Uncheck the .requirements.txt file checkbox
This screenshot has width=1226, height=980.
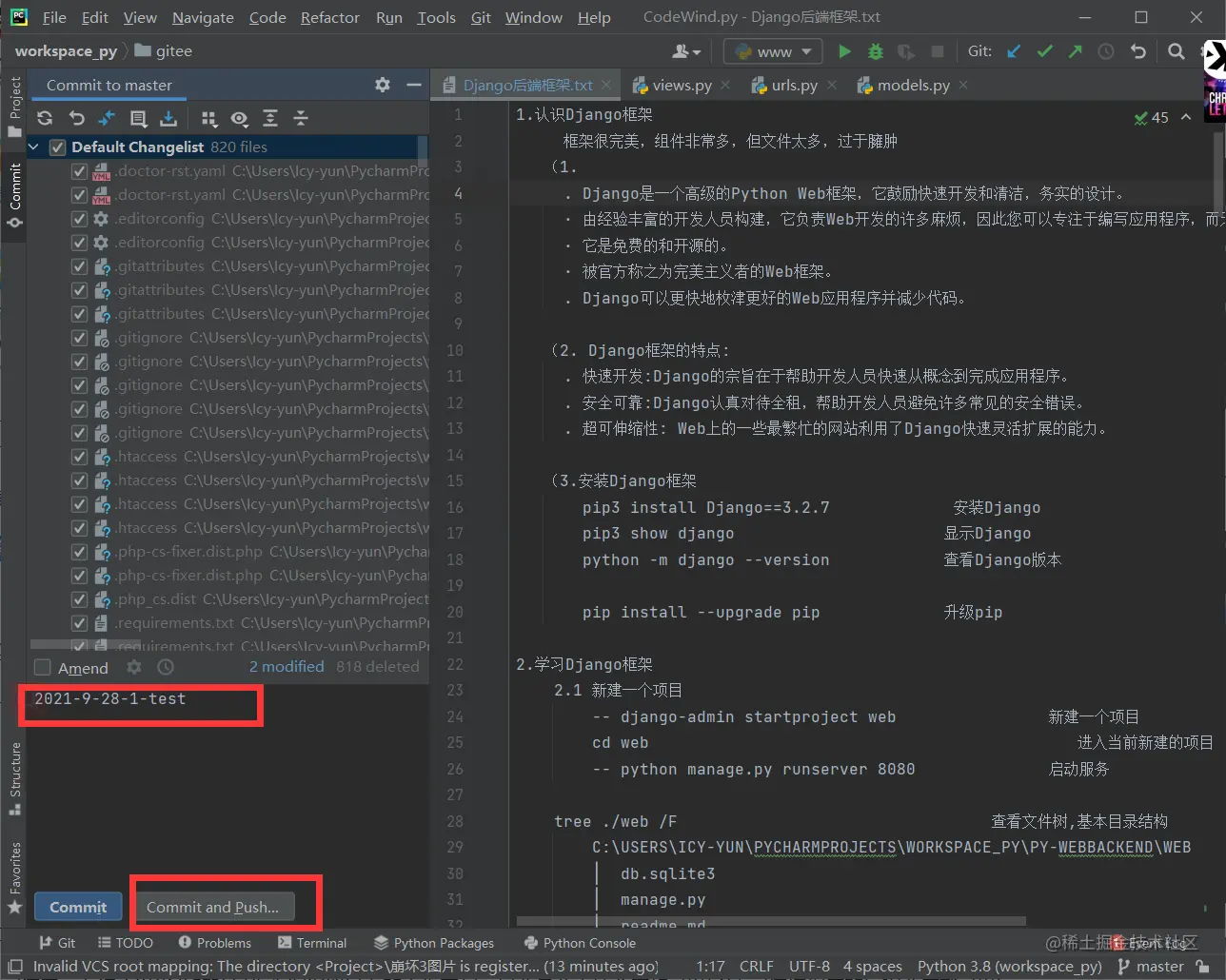coord(80,623)
